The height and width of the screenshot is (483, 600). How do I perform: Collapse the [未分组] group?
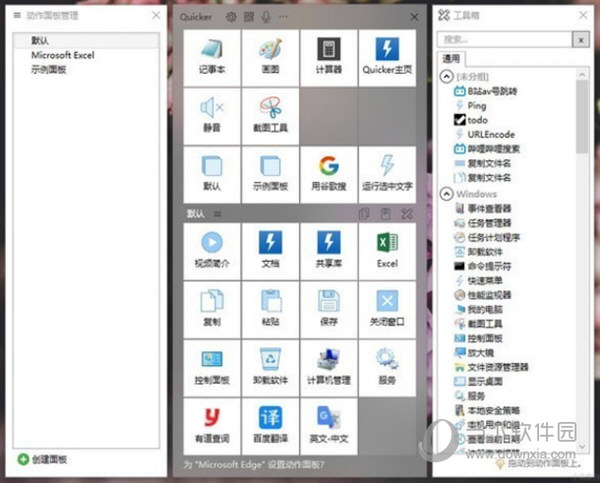(447, 77)
